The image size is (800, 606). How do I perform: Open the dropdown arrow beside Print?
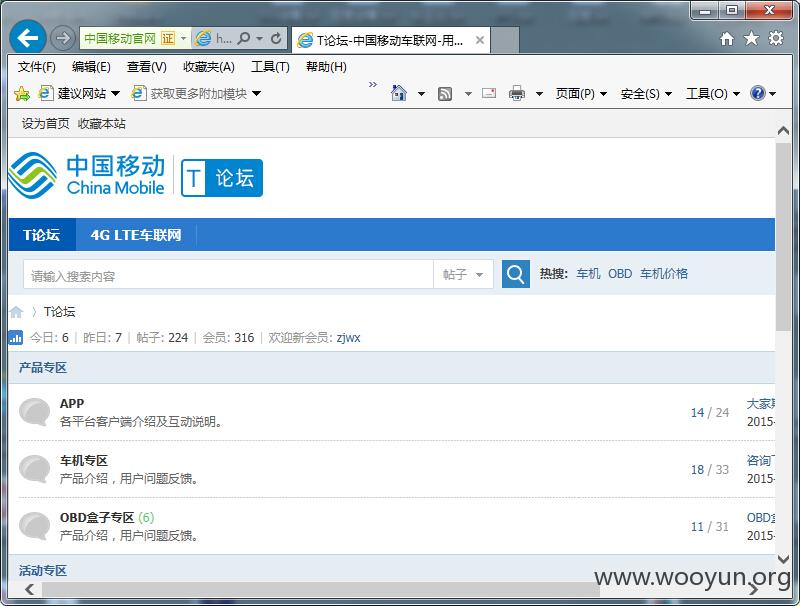(539, 94)
